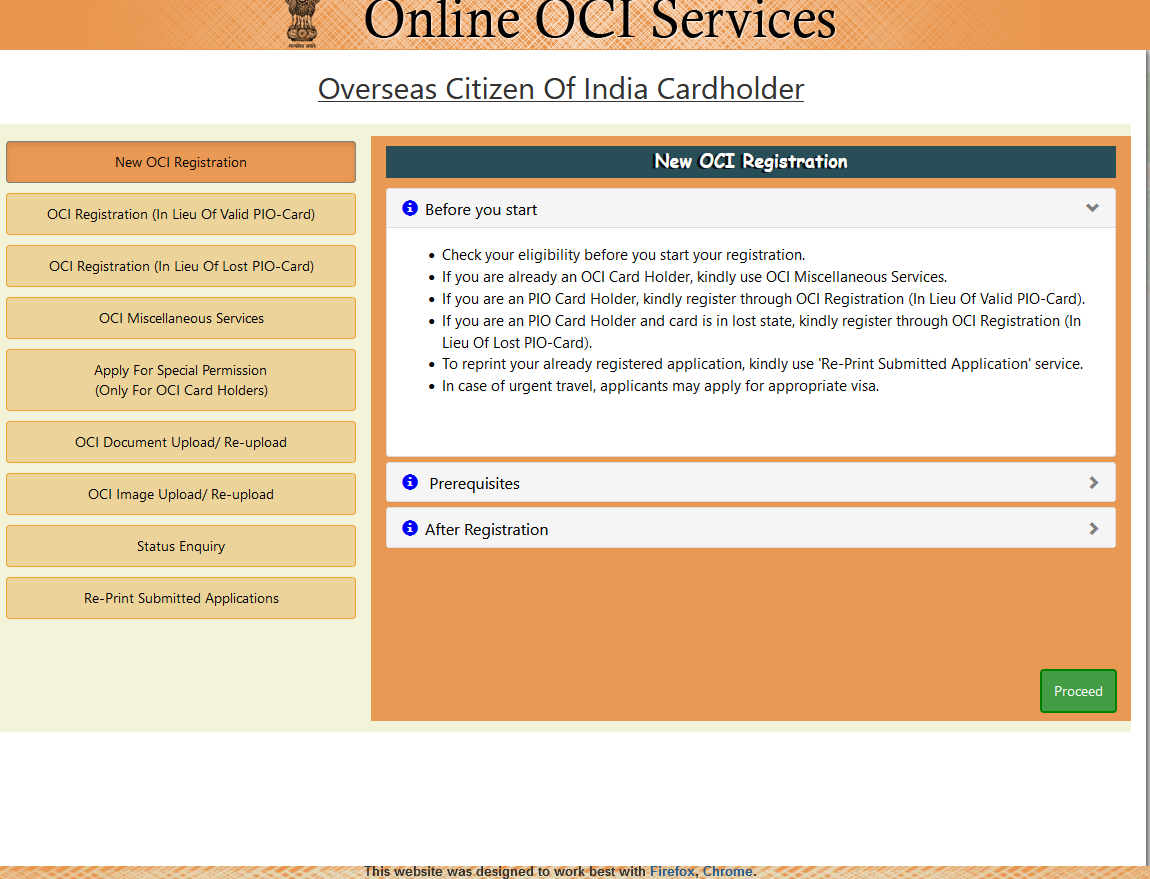
Task: Click the New OCI Registration panel title bar
Action: tap(750, 161)
